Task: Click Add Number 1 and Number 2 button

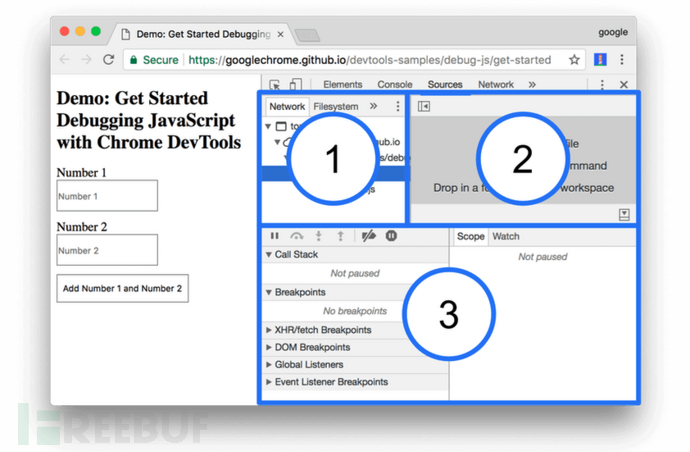Action: 122,288
